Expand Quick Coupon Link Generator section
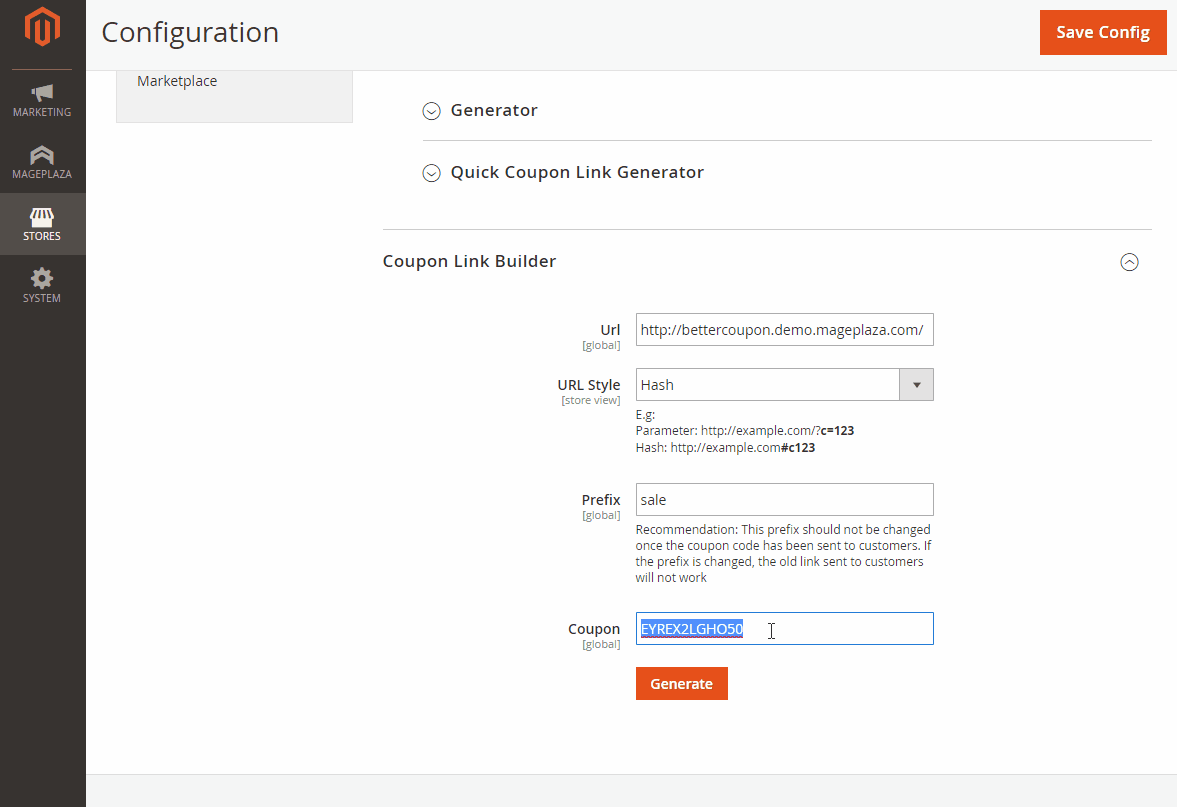The width and height of the screenshot is (1177, 807). pos(431,173)
